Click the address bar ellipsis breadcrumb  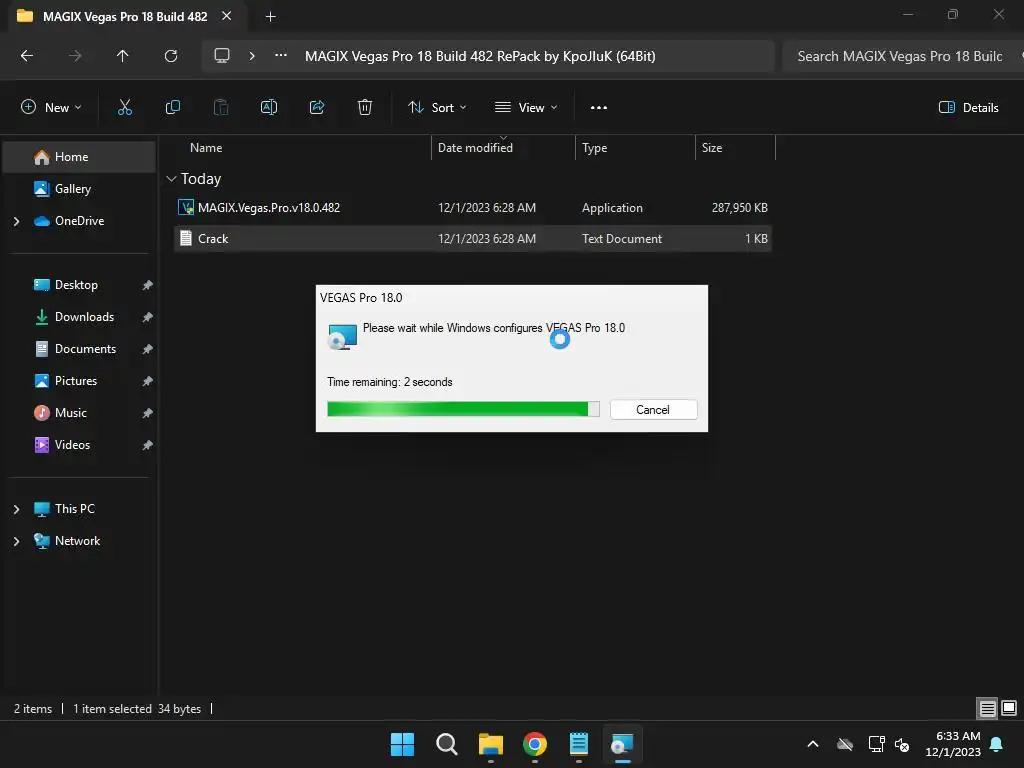coord(281,56)
